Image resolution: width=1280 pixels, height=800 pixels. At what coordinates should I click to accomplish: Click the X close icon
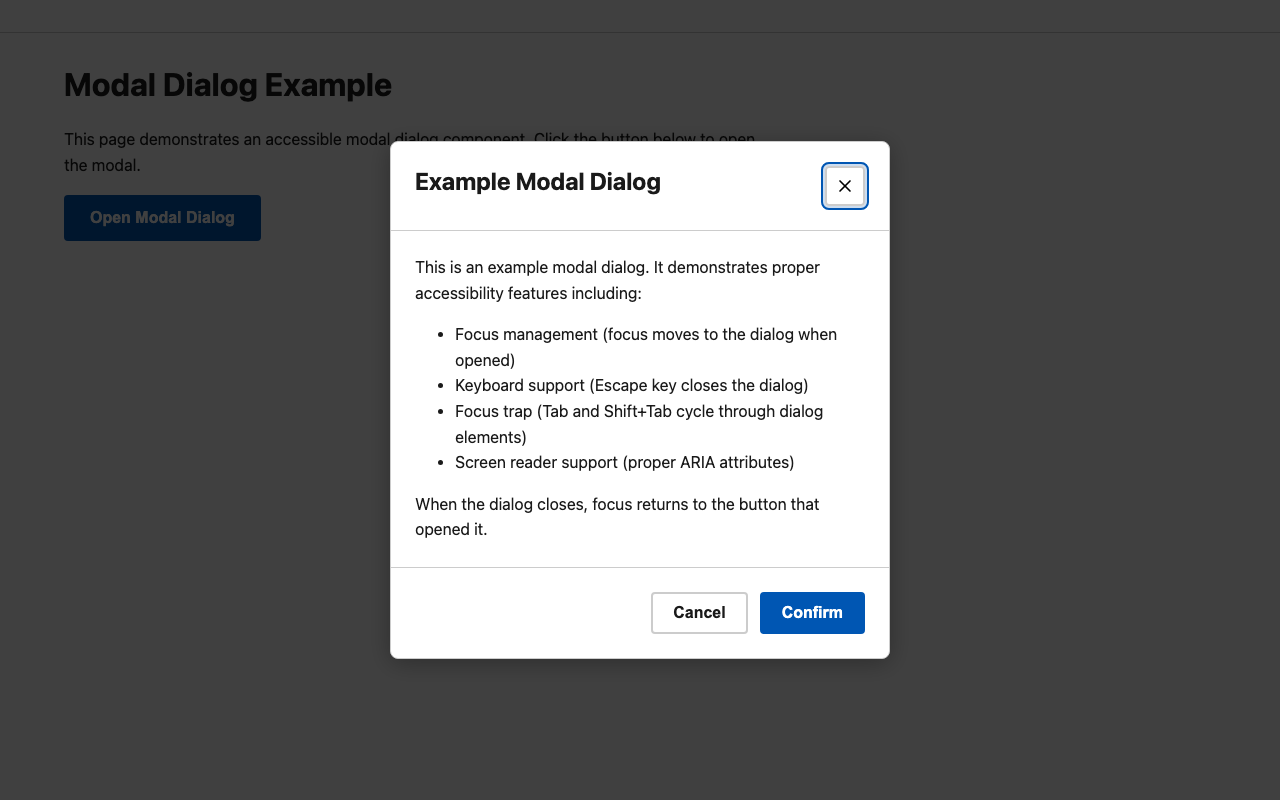(x=845, y=186)
